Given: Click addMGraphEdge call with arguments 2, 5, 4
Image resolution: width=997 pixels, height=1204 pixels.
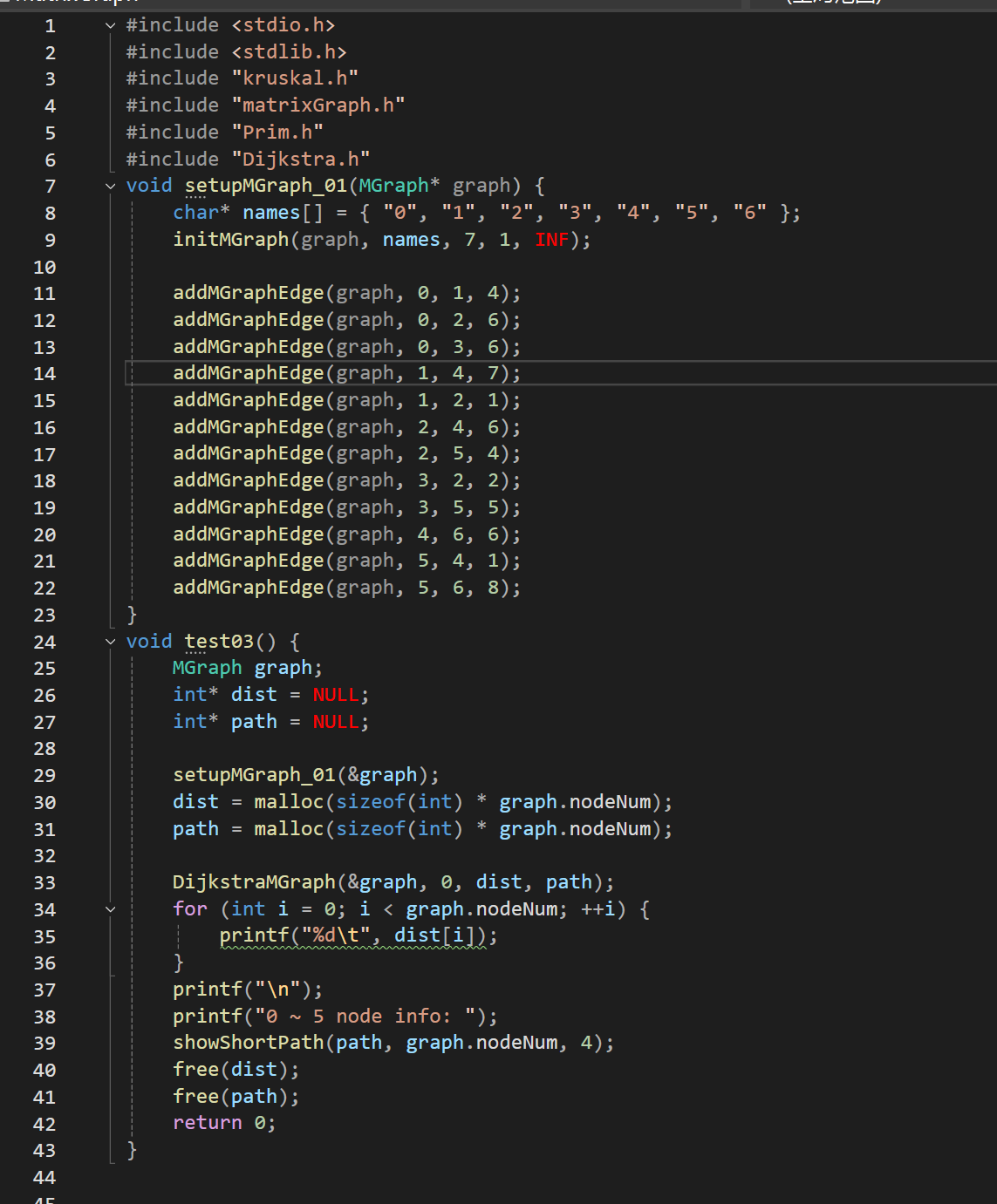Looking at the screenshot, I should (346, 453).
